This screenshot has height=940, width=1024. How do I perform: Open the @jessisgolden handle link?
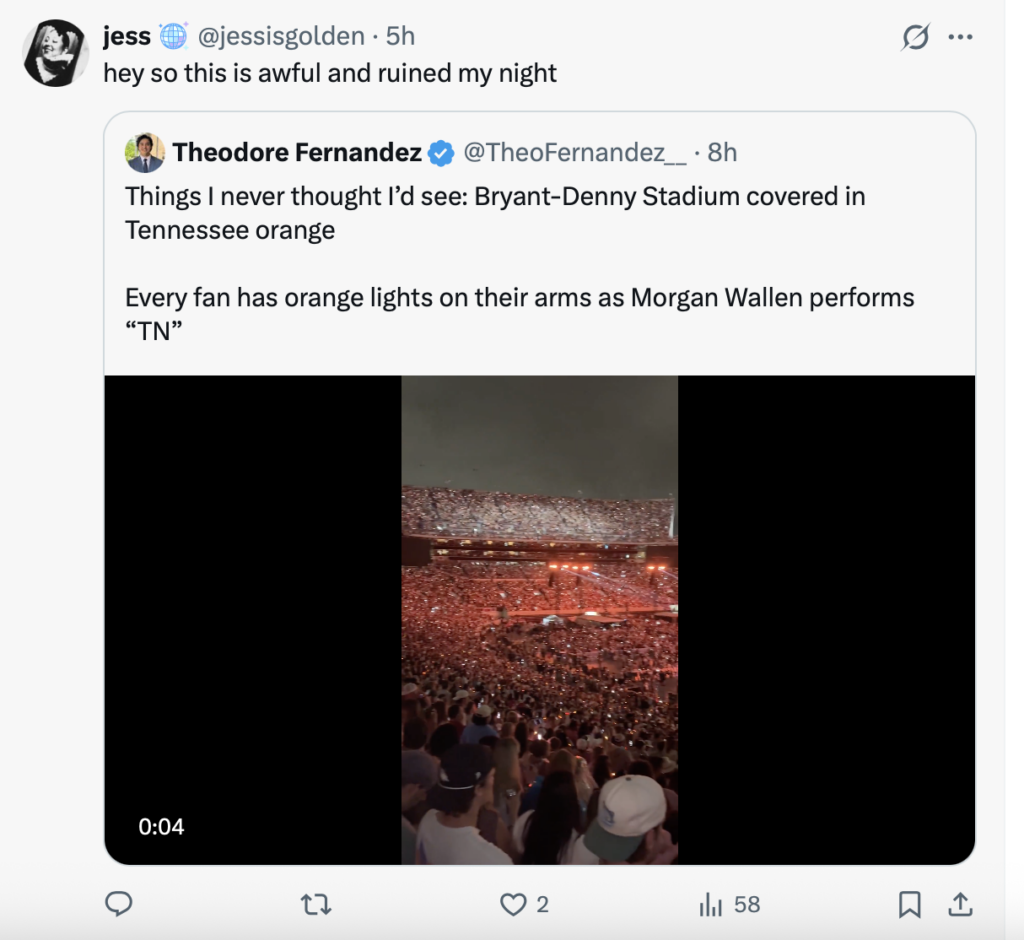(x=281, y=37)
